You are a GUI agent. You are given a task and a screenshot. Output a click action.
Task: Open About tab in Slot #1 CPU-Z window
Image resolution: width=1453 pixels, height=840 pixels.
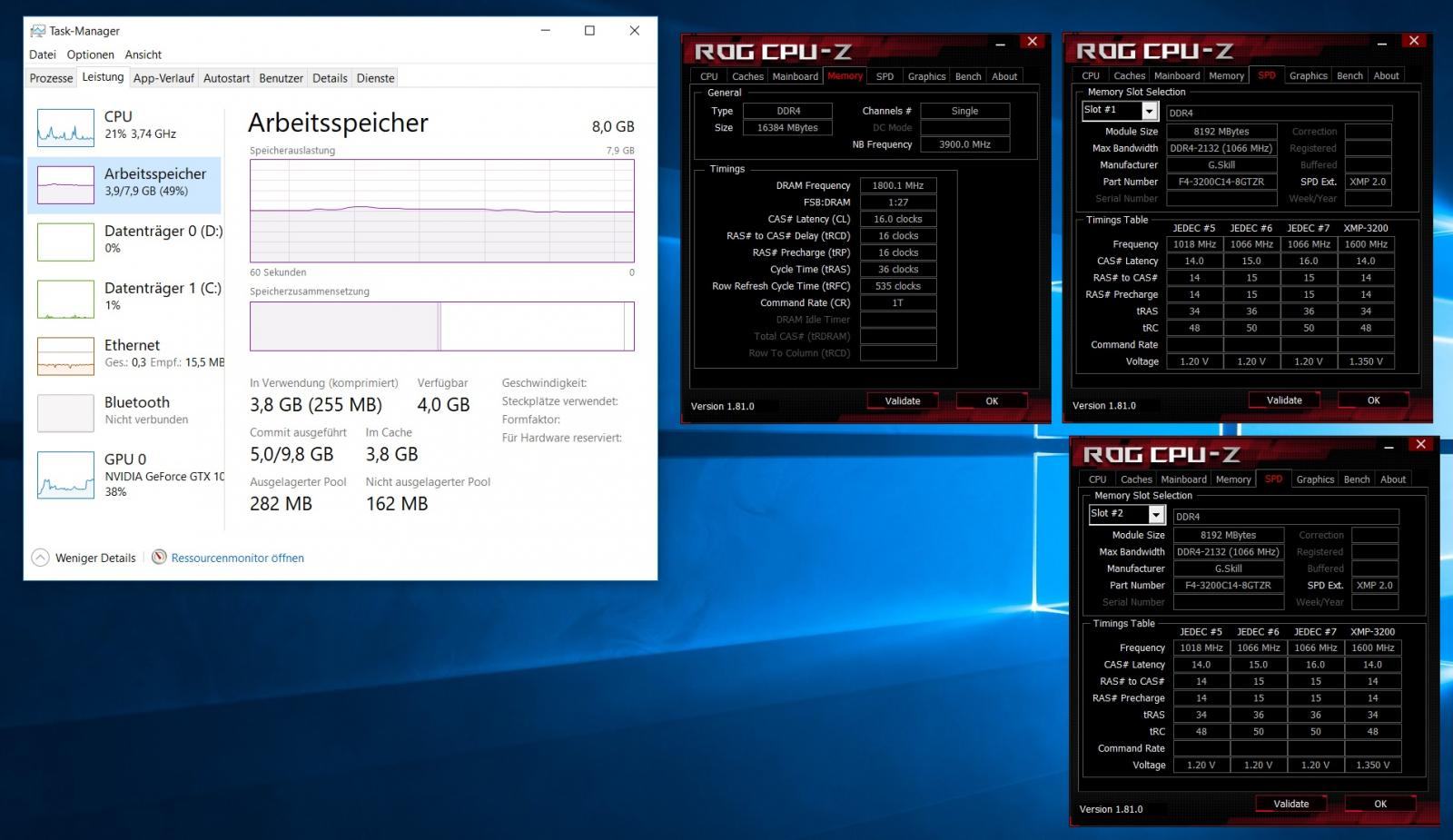[1386, 75]
